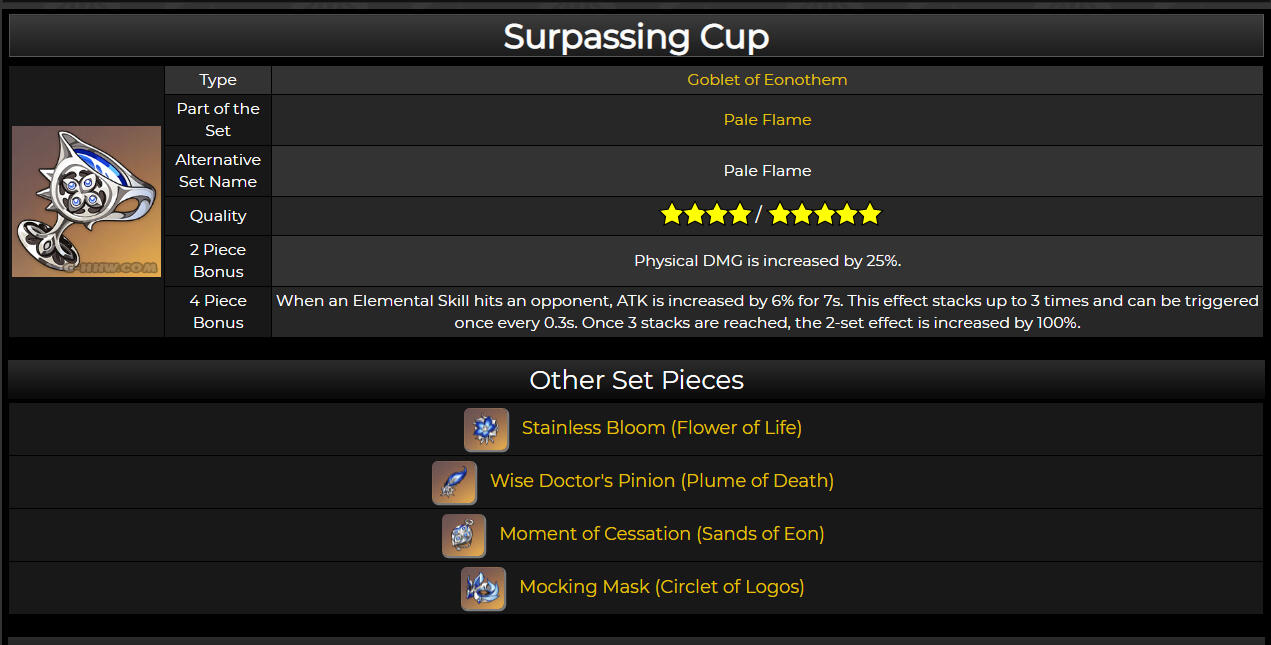This screenshot has width=1271, height=645.
Task: Click the four-star quality rating
Action: pyautogui.click(x=706, y=214)
